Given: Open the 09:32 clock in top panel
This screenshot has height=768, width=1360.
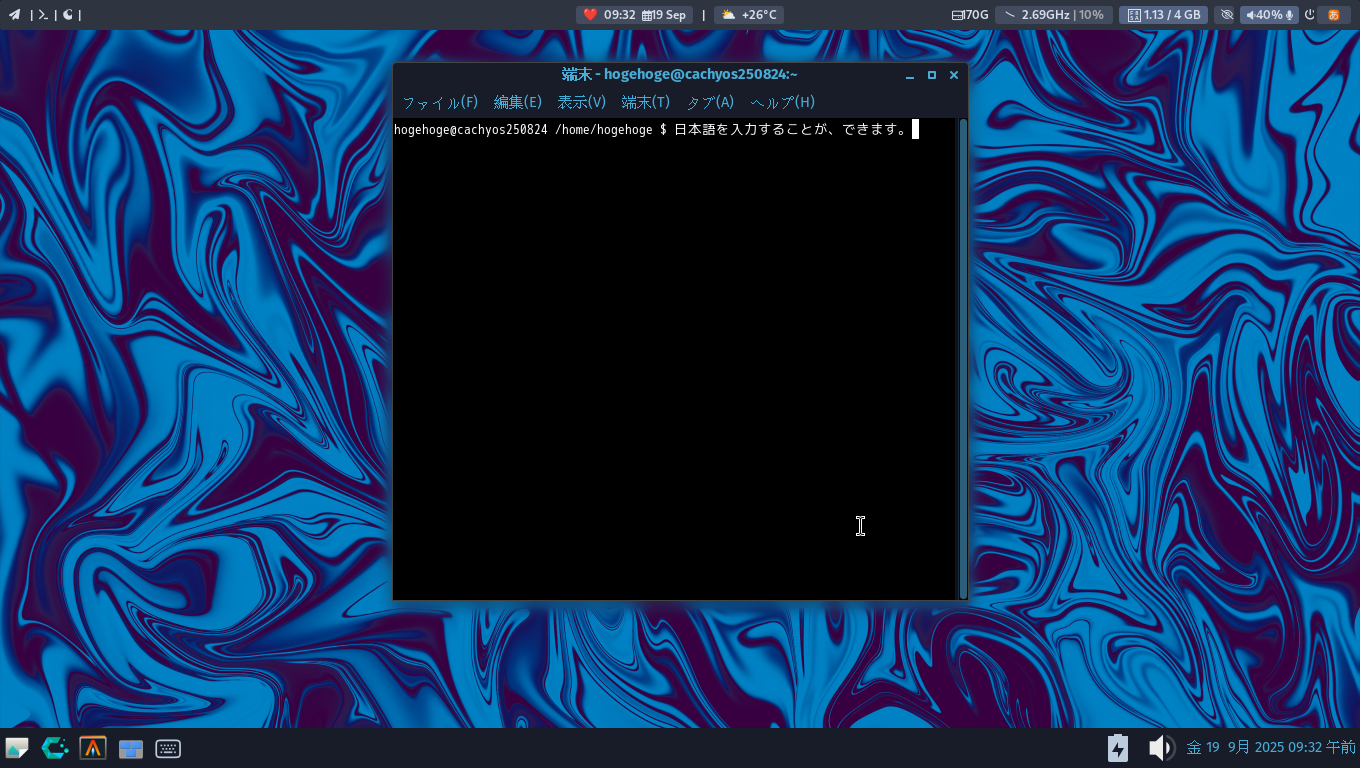Looking at the screenshot, I should [x=620, y=15].
